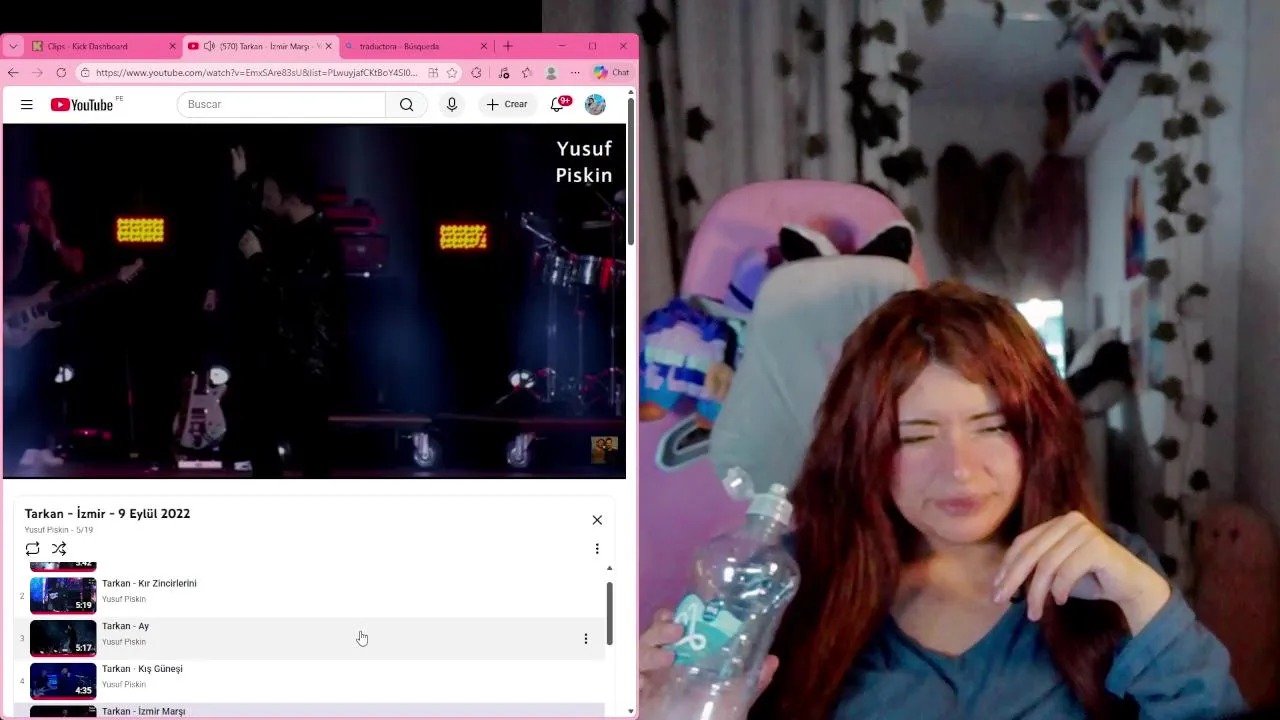Go back with the browser back arrow
1280x720 pixels.
(13, 73)
